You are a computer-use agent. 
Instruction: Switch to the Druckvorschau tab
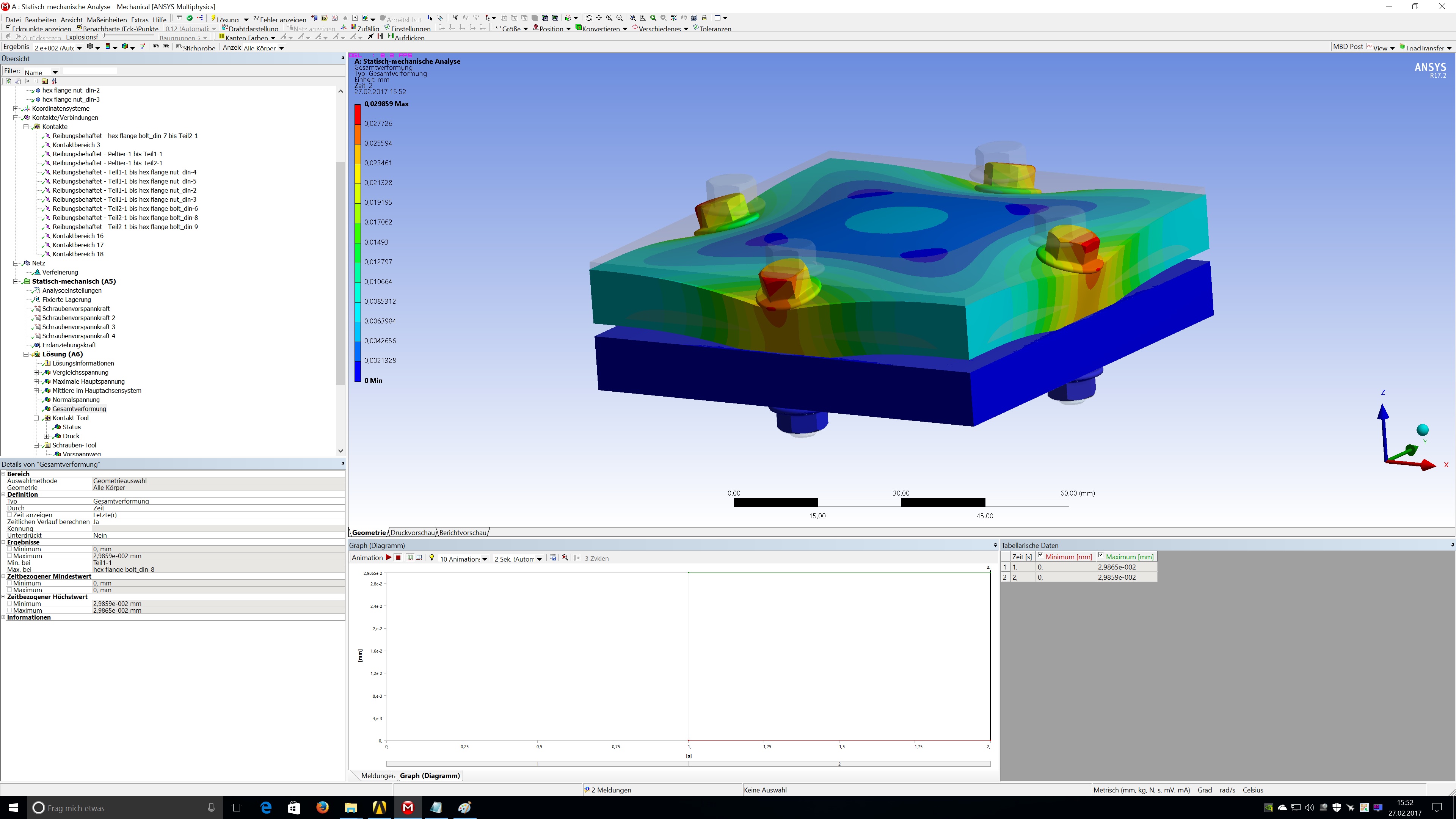coord(413,532)
